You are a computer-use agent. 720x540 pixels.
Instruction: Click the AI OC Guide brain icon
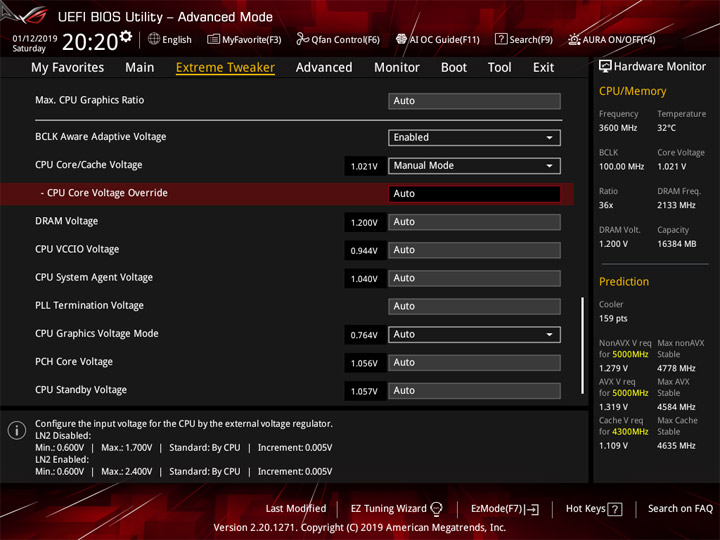(x=401, y=39)
